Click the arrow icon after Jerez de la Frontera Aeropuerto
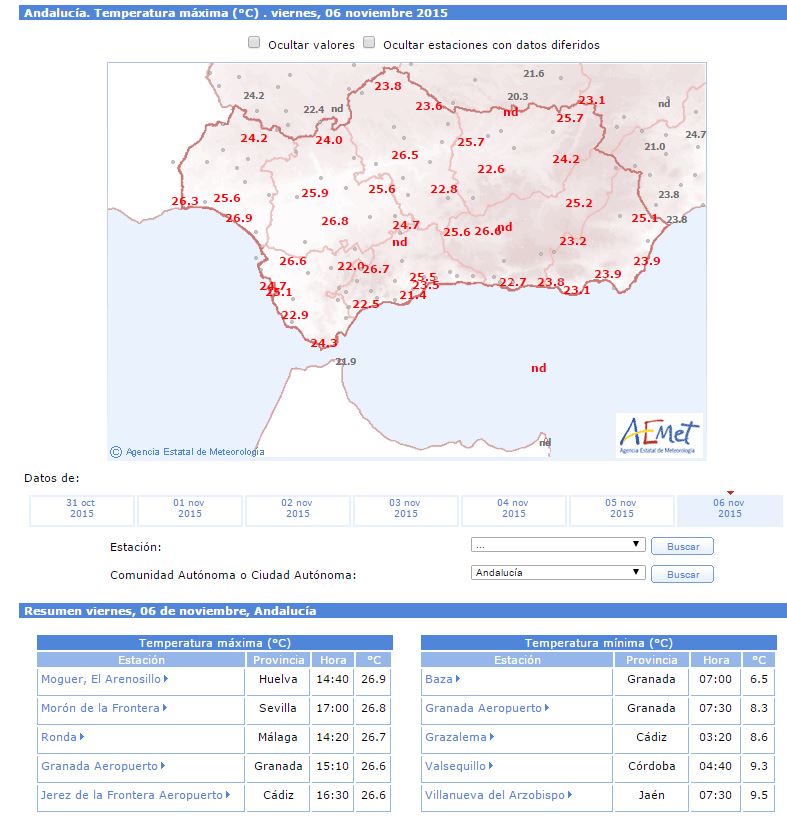The width and height of the screenshot is (787, 824). click(x=227, y=795)
